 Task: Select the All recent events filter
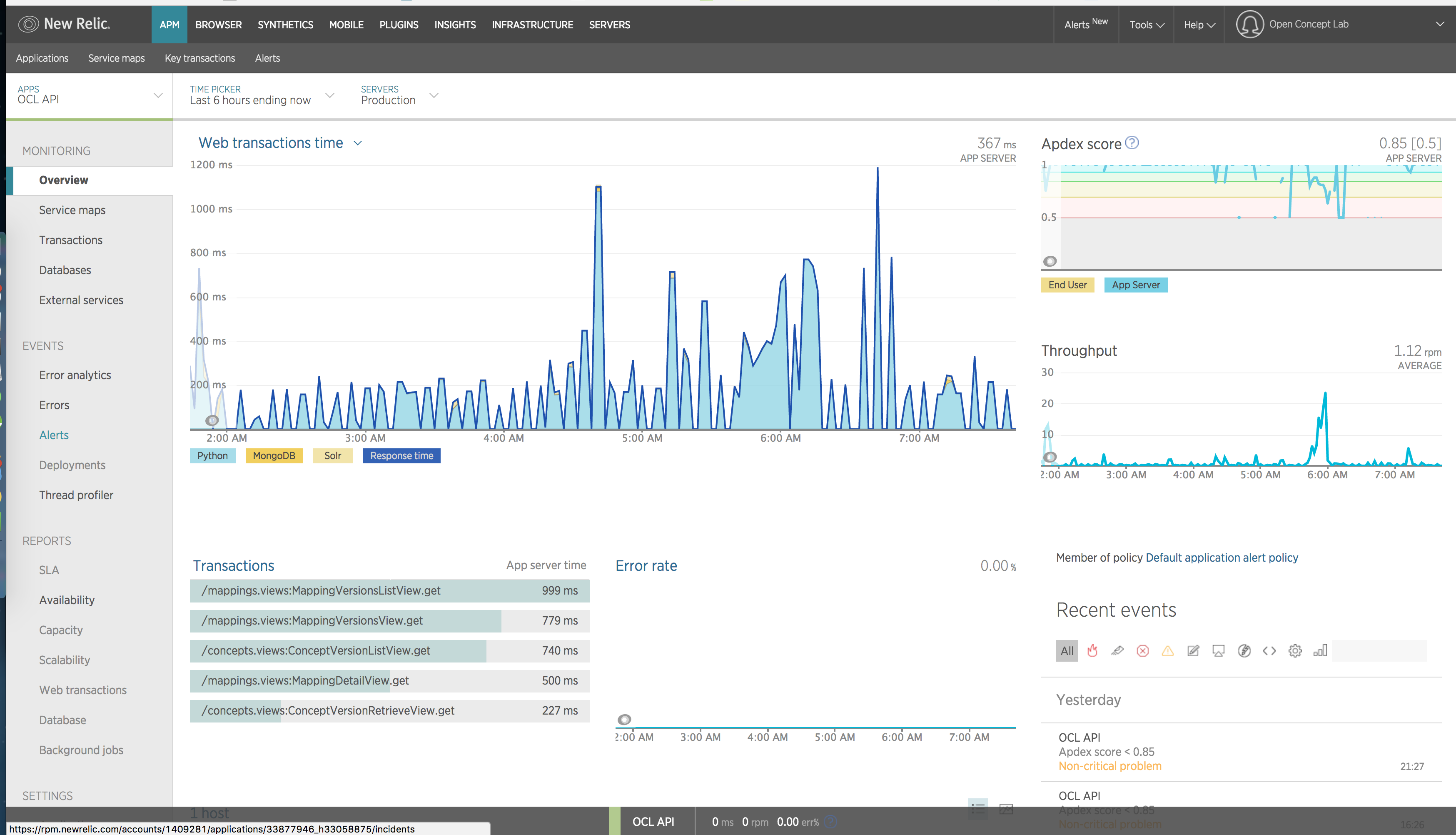pyautogui.click(x=1067, y=650)
